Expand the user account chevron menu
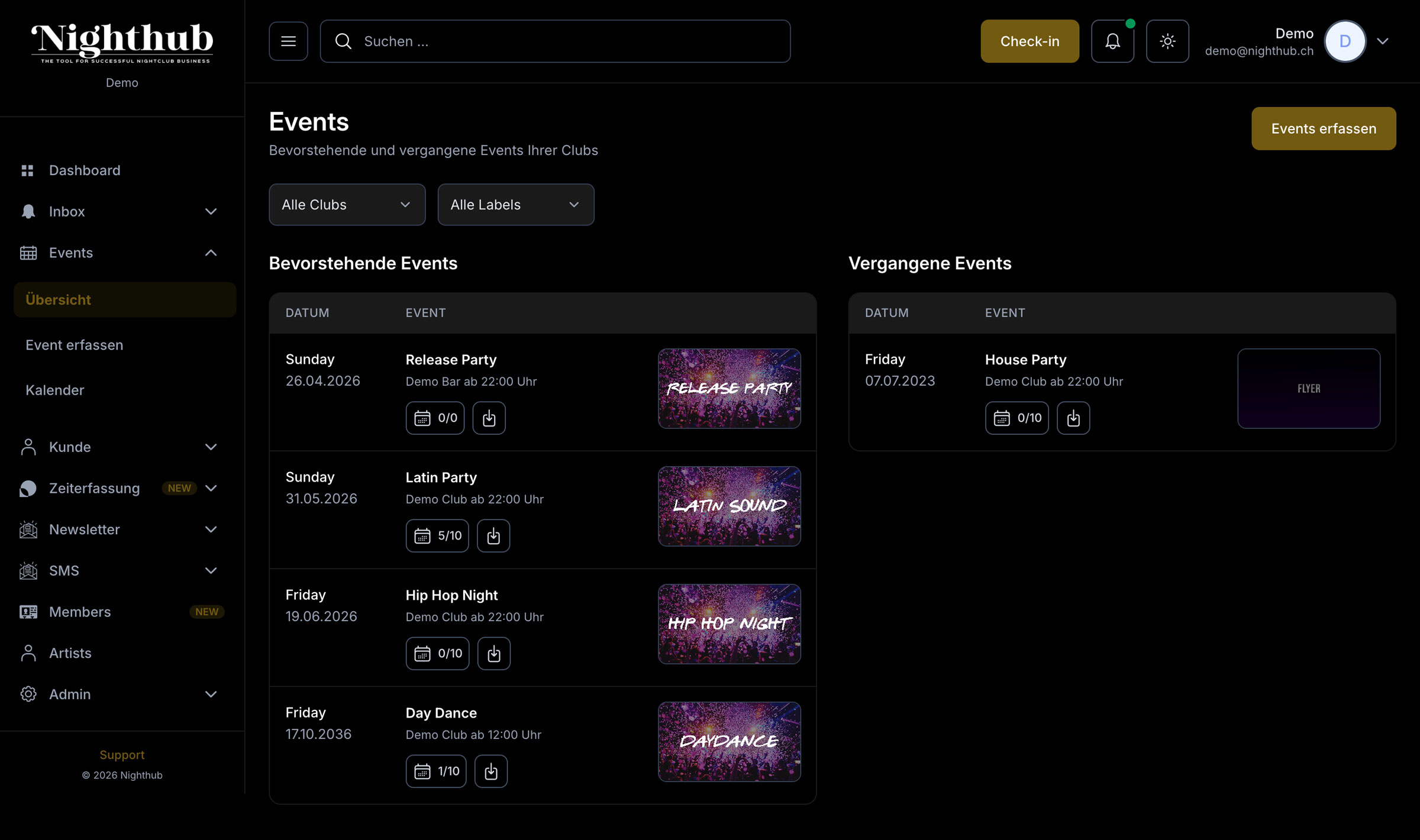The image size is (1420, 840). click(1383, 41)
